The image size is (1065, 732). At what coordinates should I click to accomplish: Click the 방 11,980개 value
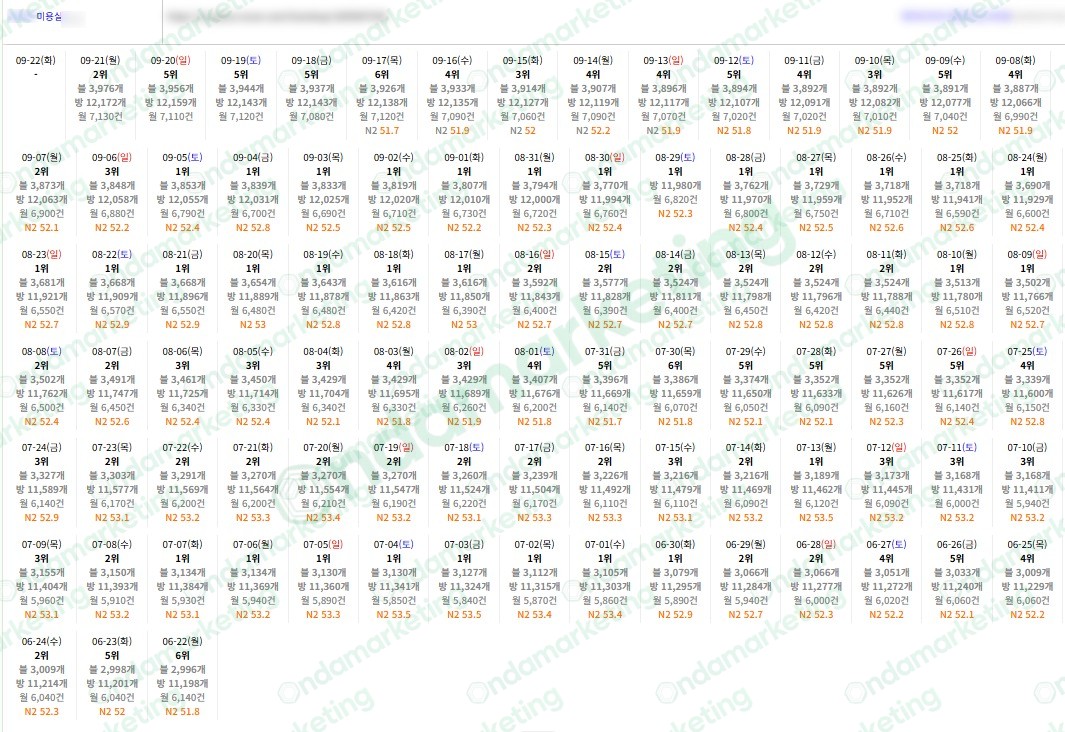pos(675,185)
